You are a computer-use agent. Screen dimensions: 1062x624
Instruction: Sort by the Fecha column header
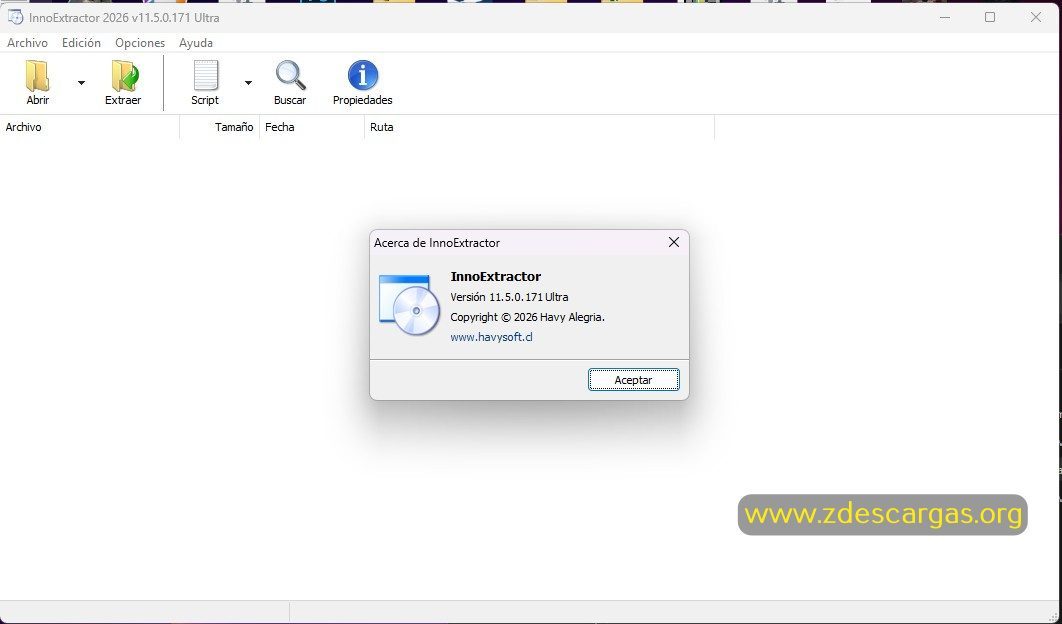click(312, 127)
